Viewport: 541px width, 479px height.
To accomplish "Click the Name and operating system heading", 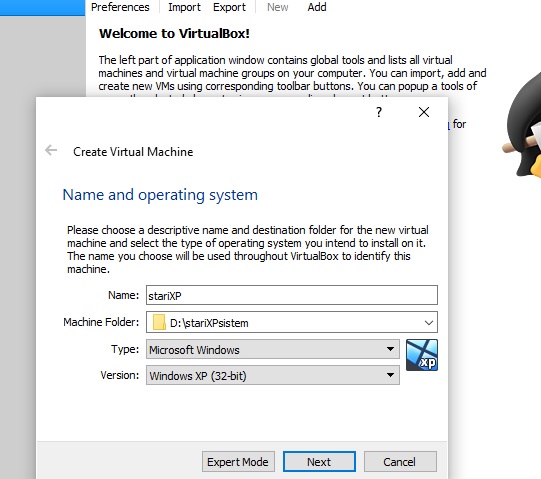I will click(x=160, y=195).
